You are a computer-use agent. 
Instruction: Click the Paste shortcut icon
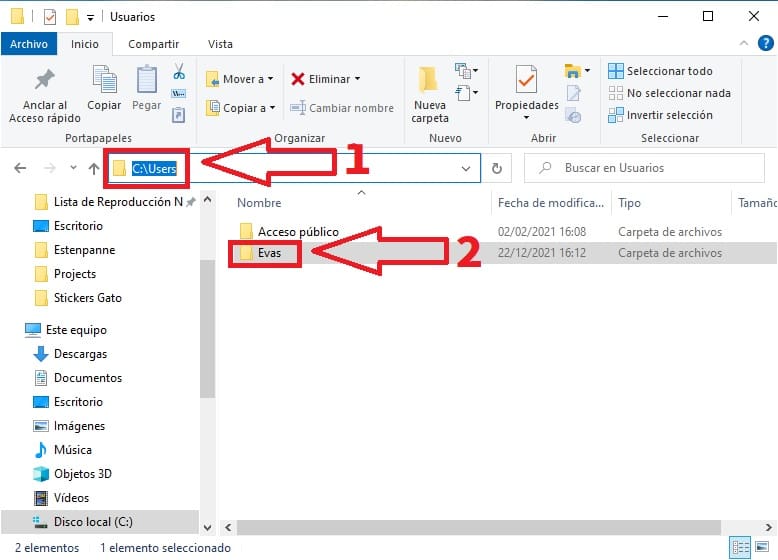click(x=179, y=115)
